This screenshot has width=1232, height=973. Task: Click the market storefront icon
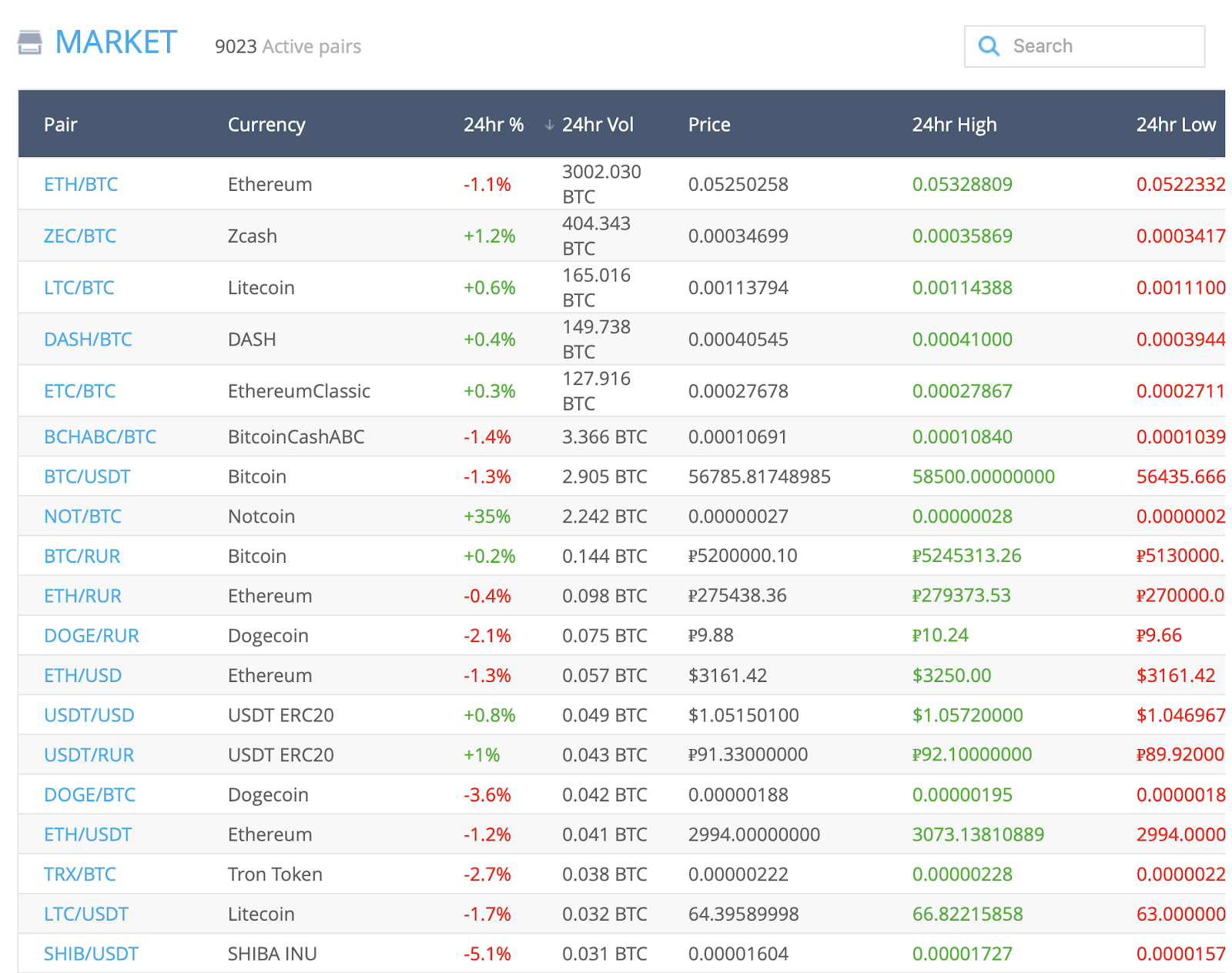pyautogui.click(x=29, y=42)
